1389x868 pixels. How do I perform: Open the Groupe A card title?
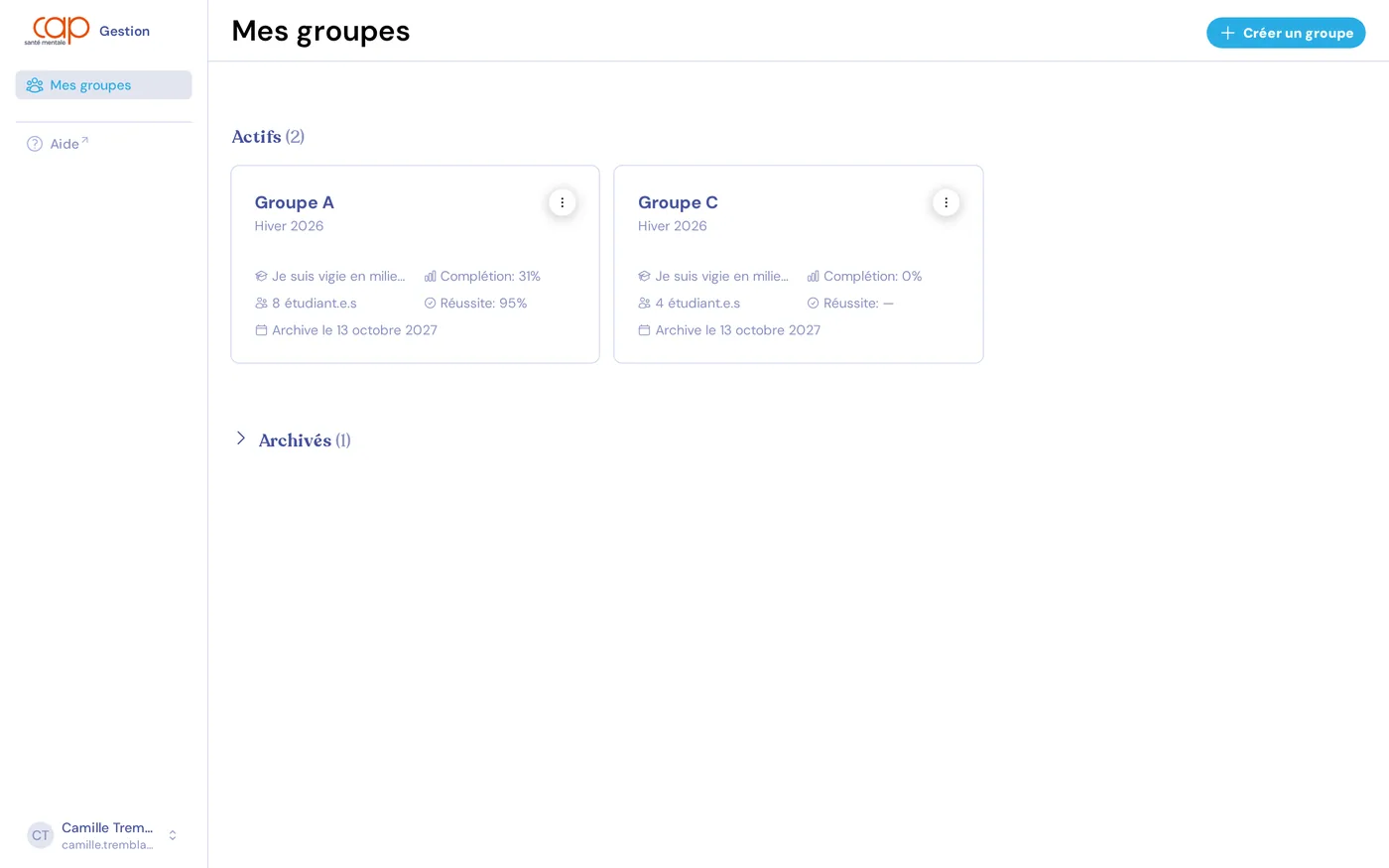coord(294,202)
